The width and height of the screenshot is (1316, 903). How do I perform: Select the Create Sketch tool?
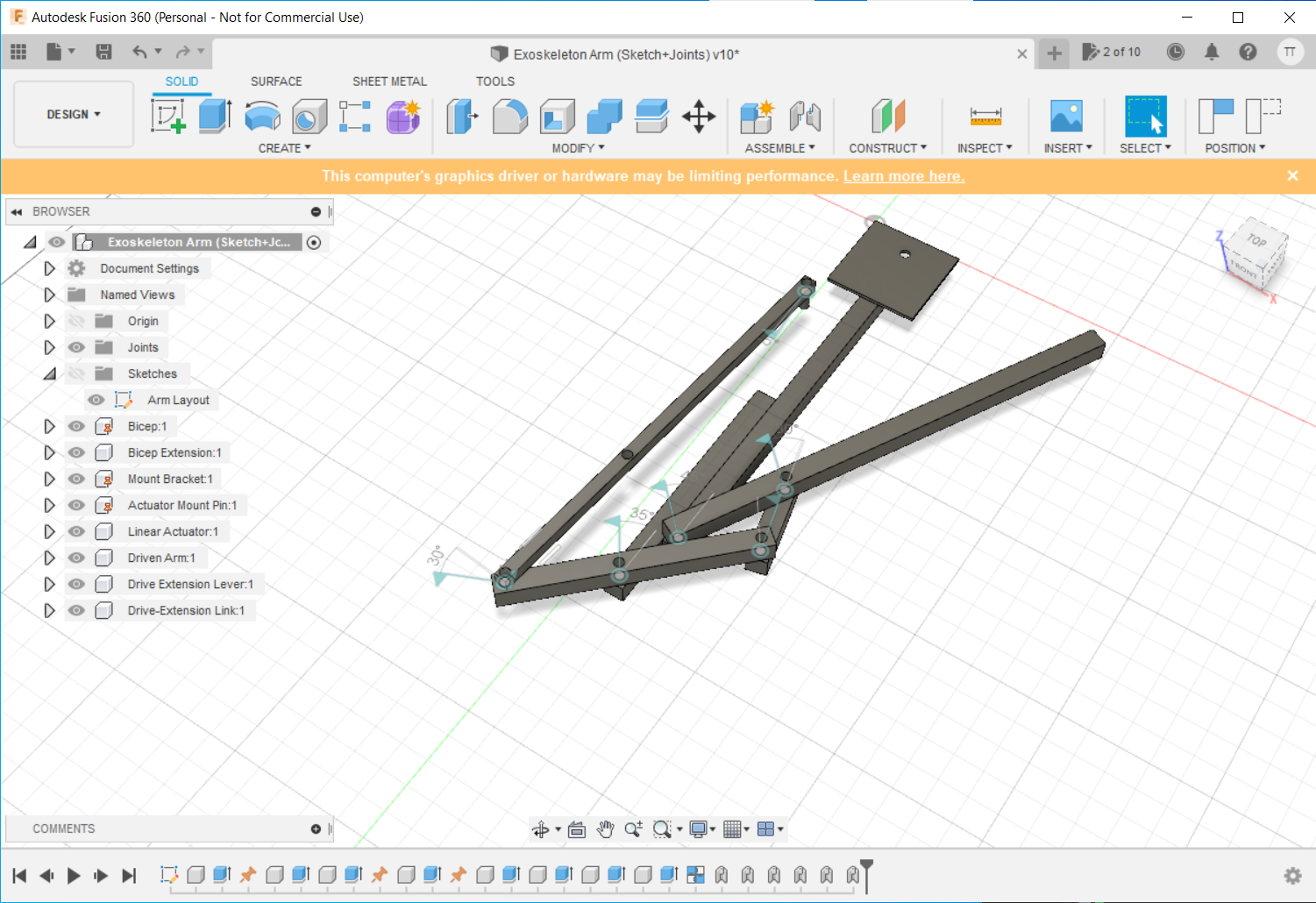pyautogui.click(x=168, y=116)
